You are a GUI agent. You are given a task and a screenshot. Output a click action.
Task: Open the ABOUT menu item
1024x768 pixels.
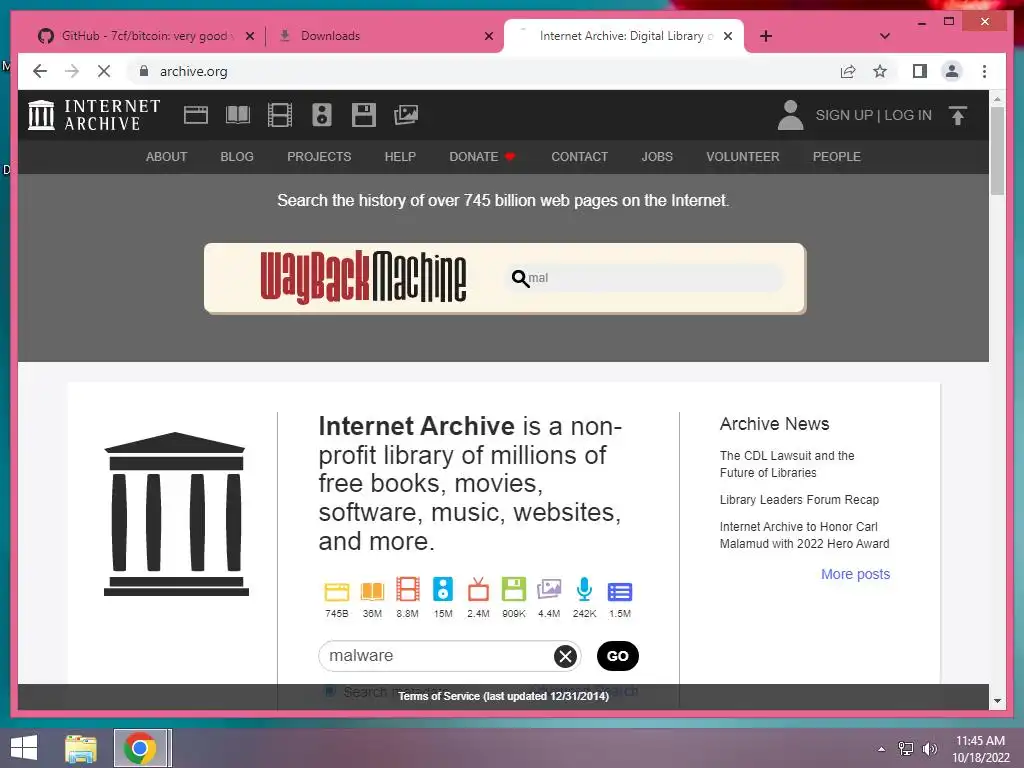[x=167, y=157]
